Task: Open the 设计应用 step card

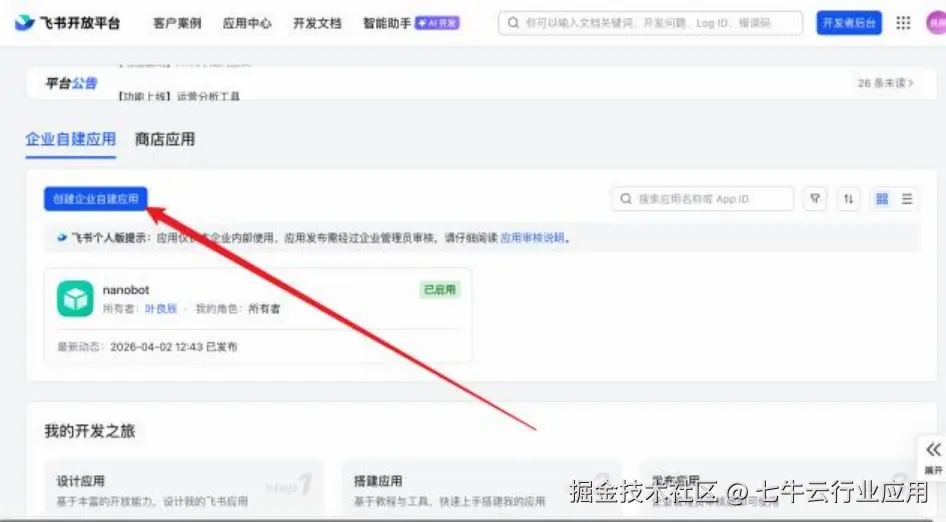Action: pyautogui.click(x=184, y=490)
